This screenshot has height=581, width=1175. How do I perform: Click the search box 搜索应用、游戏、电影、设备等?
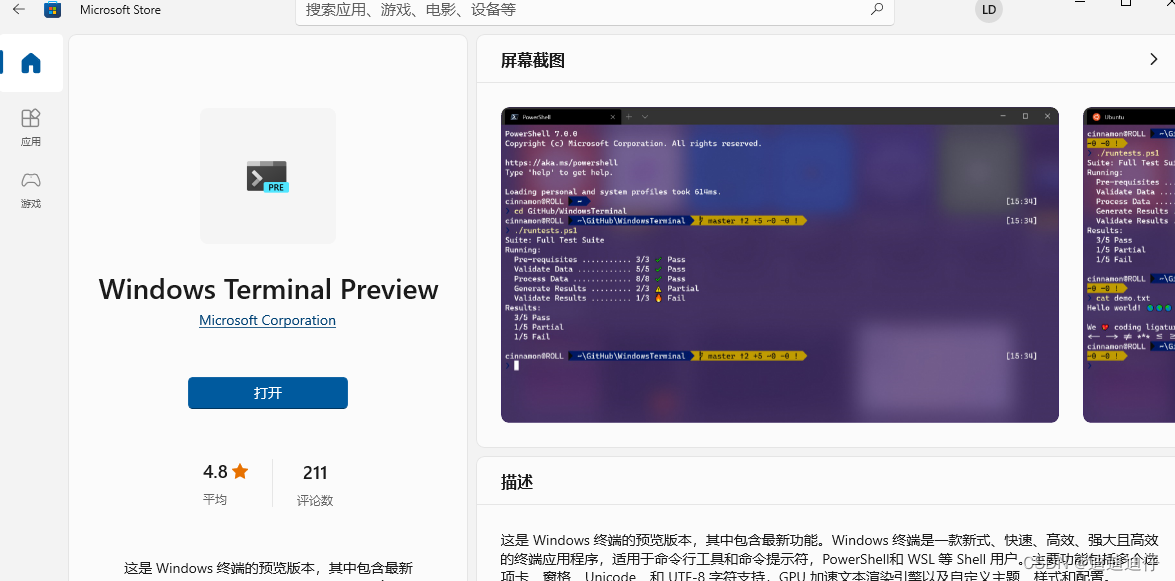tap(594, 11)
